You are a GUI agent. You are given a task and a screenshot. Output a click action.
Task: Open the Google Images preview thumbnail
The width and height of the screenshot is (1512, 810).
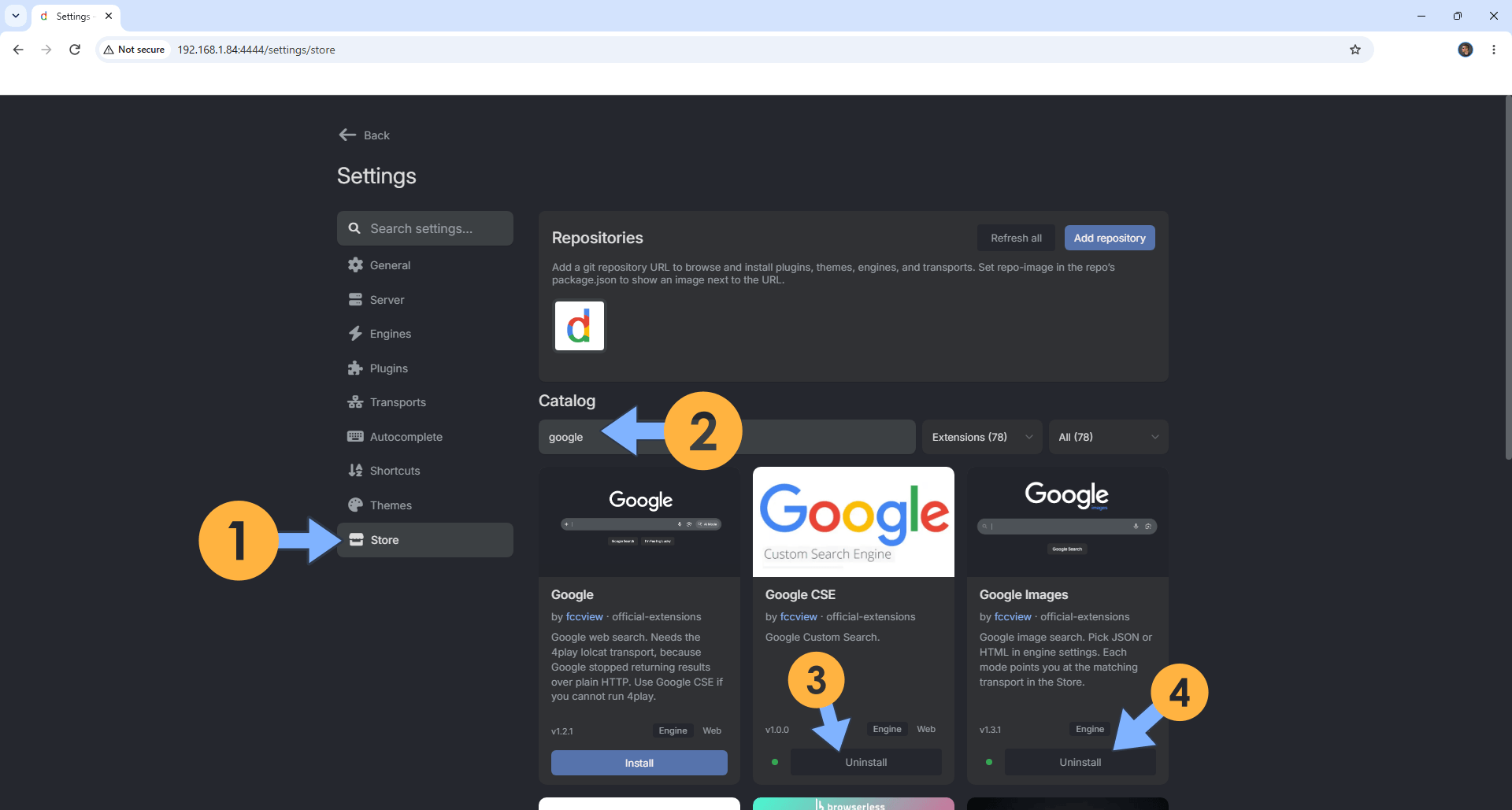1068,522
